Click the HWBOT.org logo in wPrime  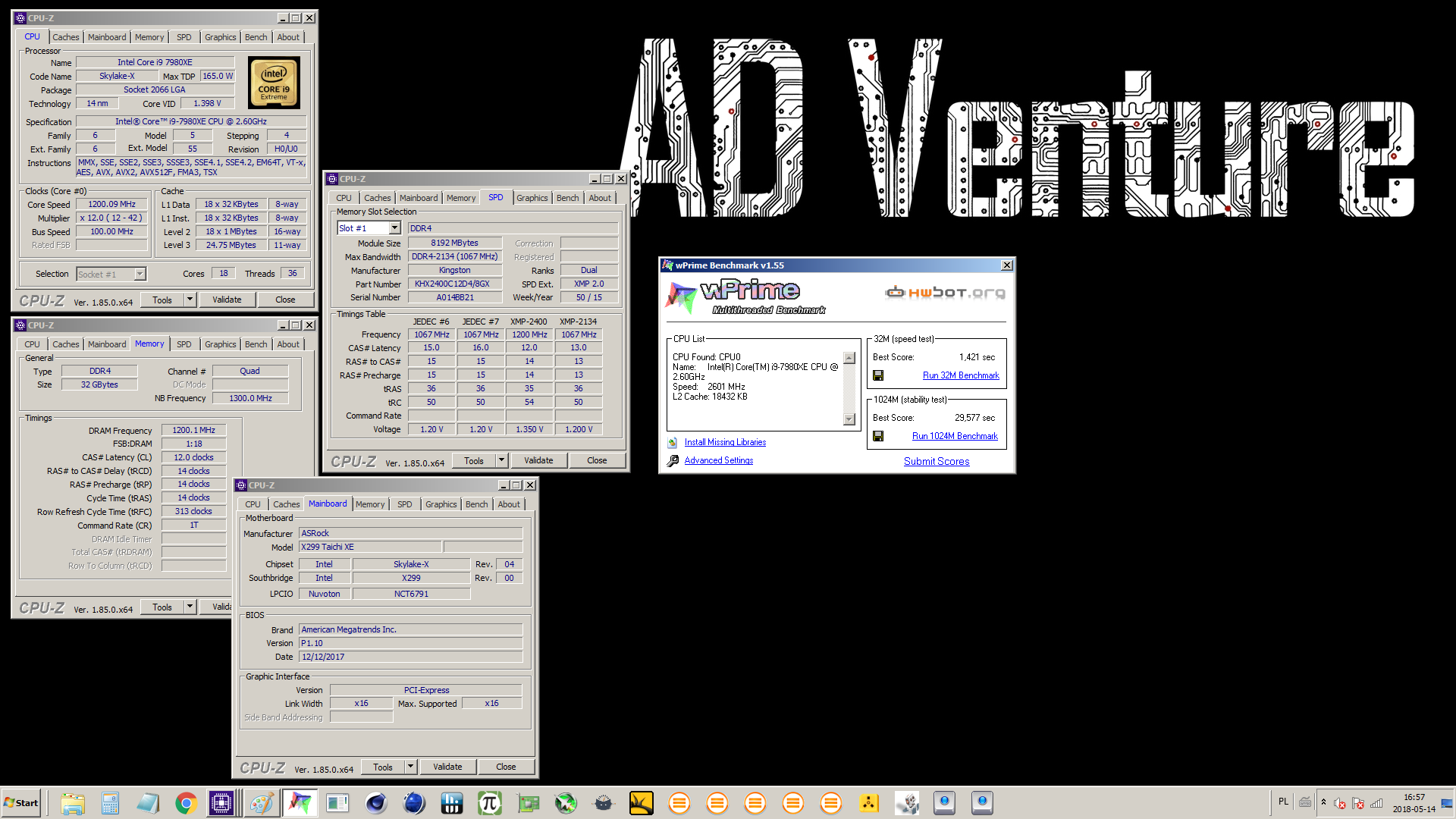[946, 293]
